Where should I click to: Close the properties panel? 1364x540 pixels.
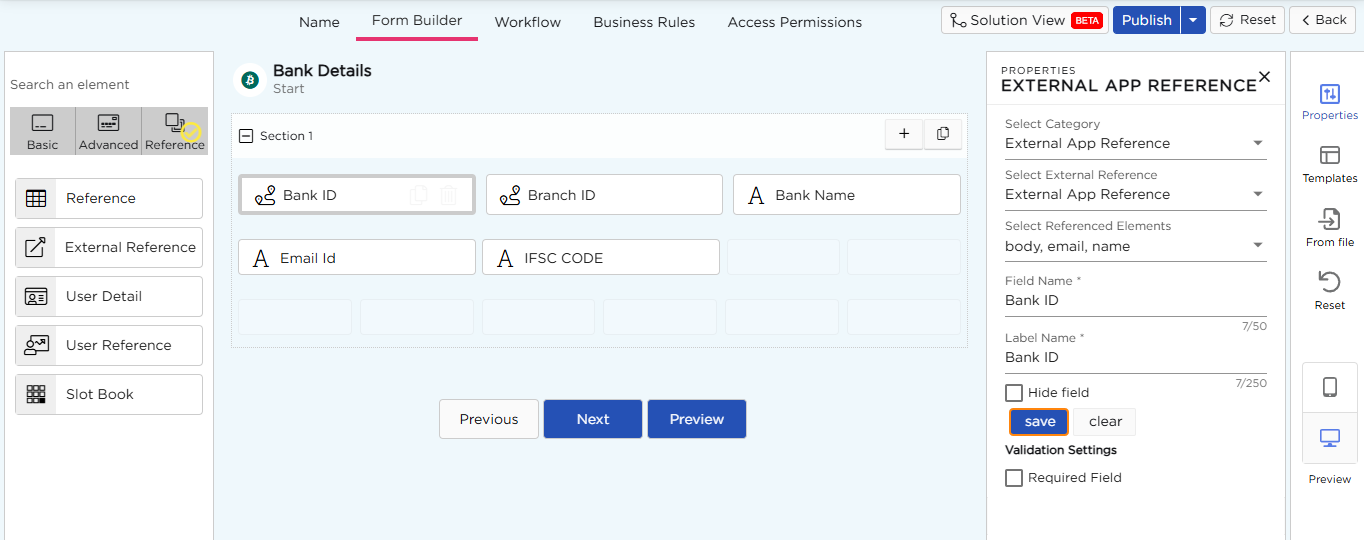click(1264, 77)
